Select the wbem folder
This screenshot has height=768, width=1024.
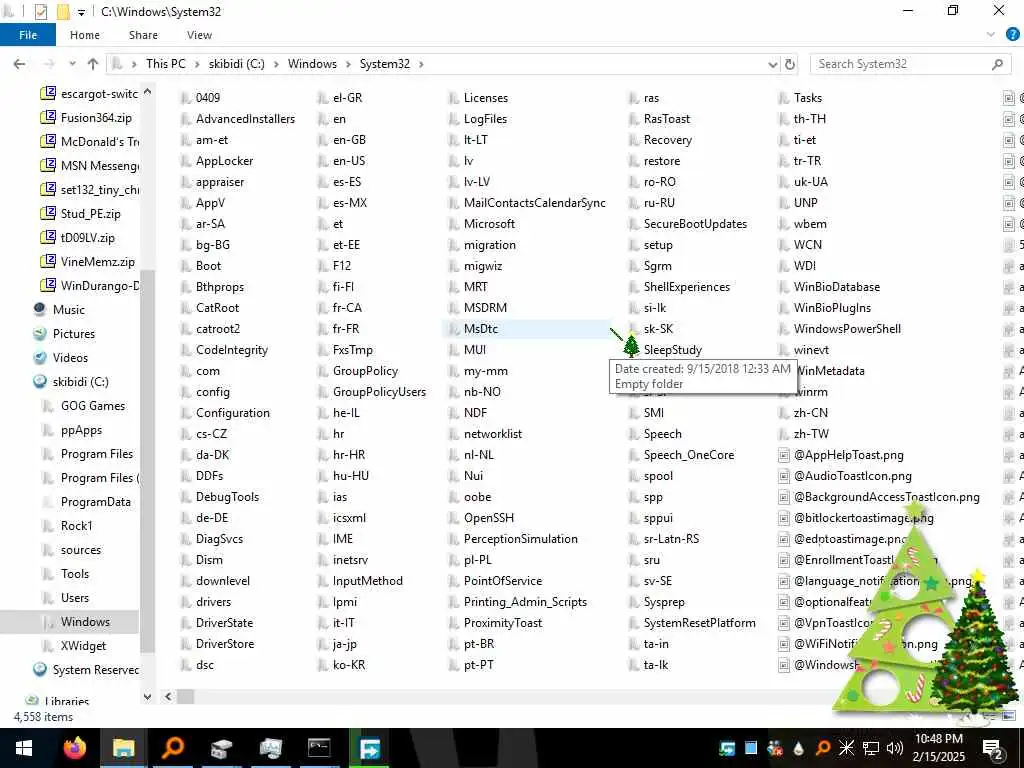(810, 224)
